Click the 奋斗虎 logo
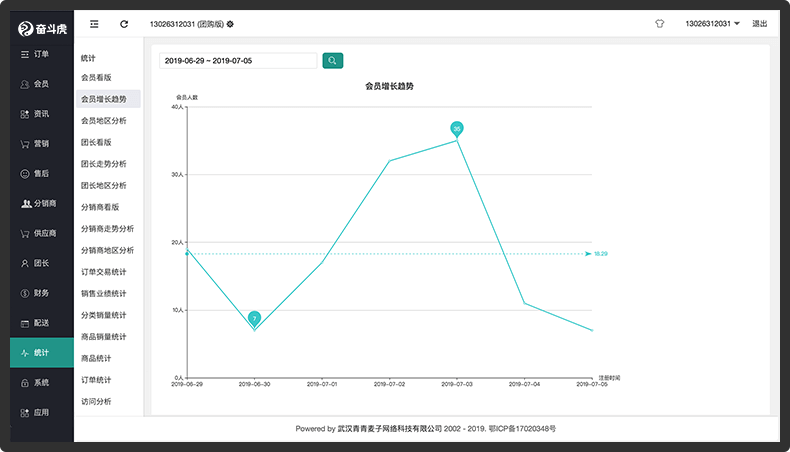The width and height of the screenshot is (790, 452). pyautogui.click(x=42, y=29)
